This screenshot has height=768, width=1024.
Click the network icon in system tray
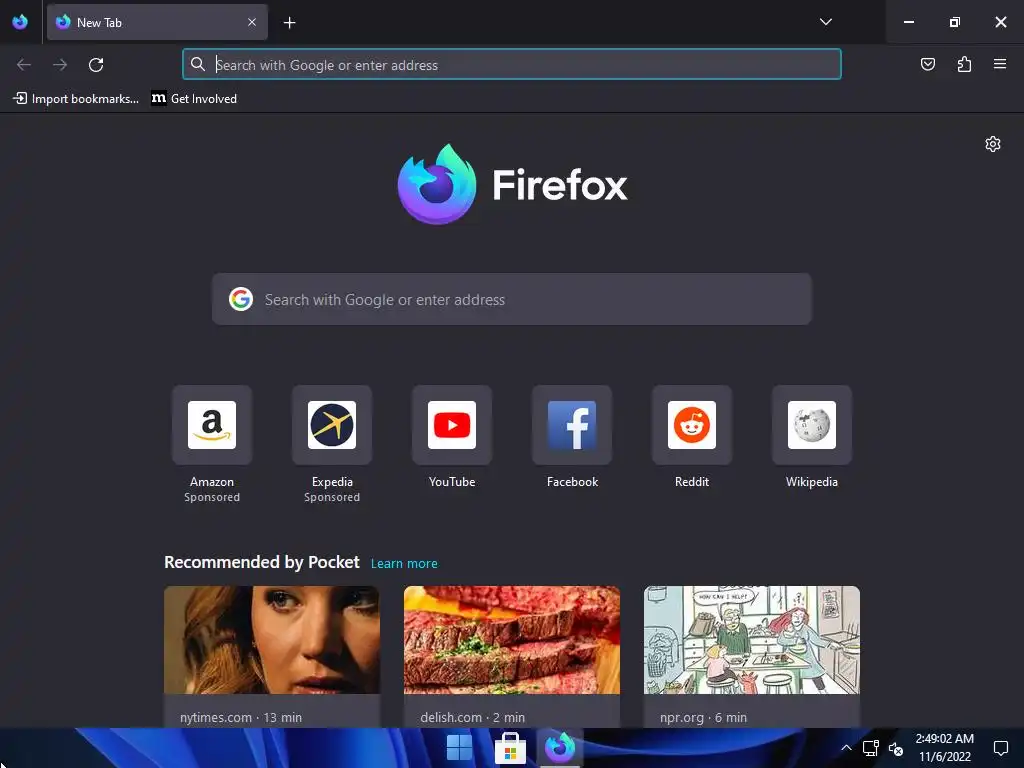click(x=871, y=748)
